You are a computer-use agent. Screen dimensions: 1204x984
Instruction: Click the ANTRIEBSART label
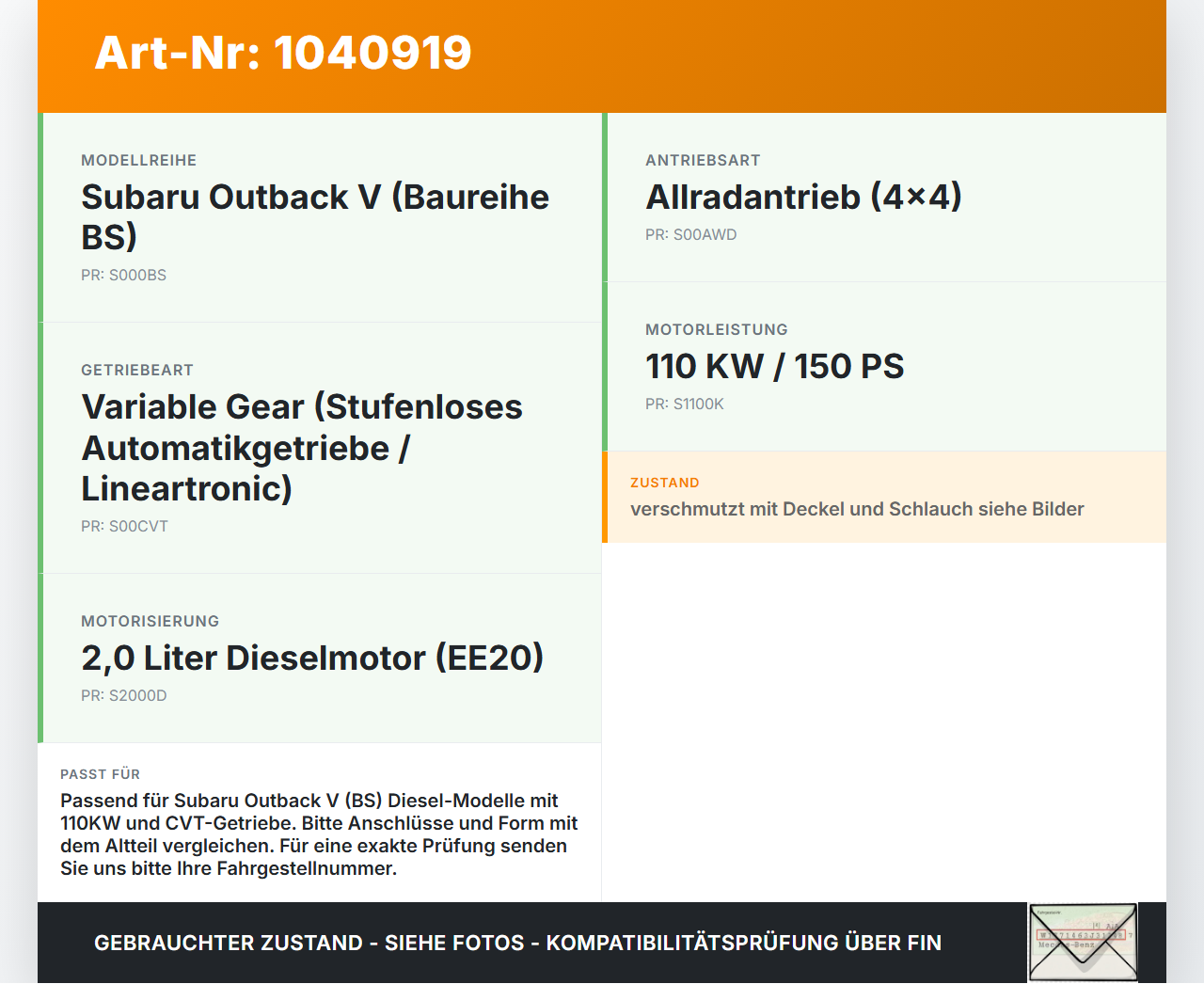pyautogui.click(x=703, y=161)
